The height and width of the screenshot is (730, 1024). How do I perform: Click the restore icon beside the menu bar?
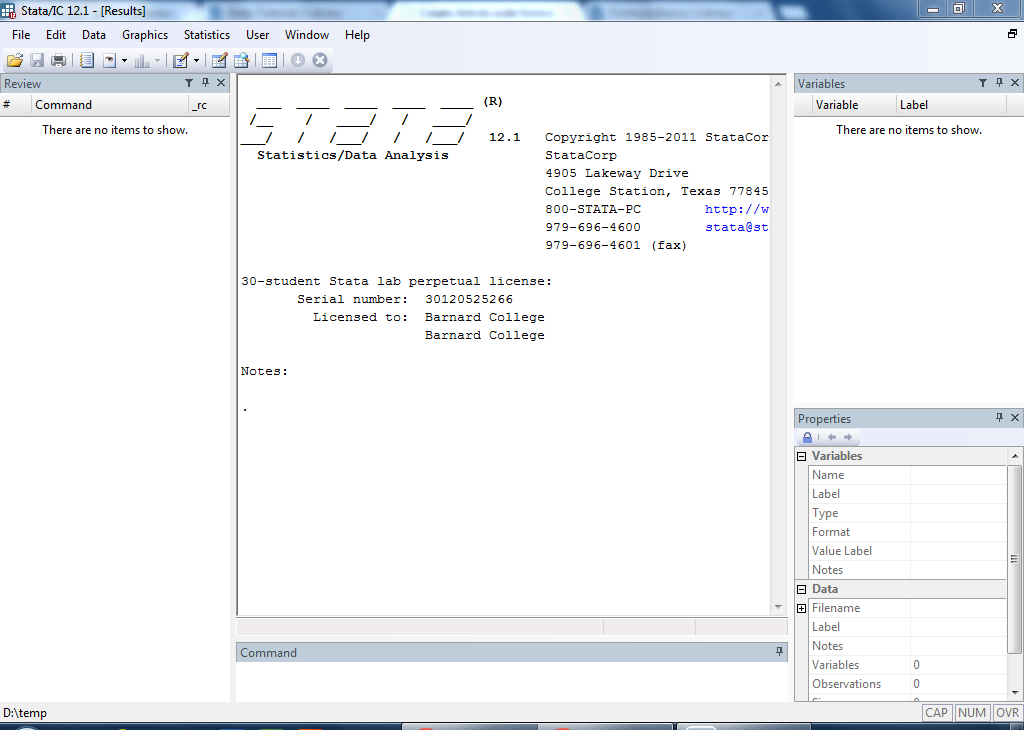1012,34
